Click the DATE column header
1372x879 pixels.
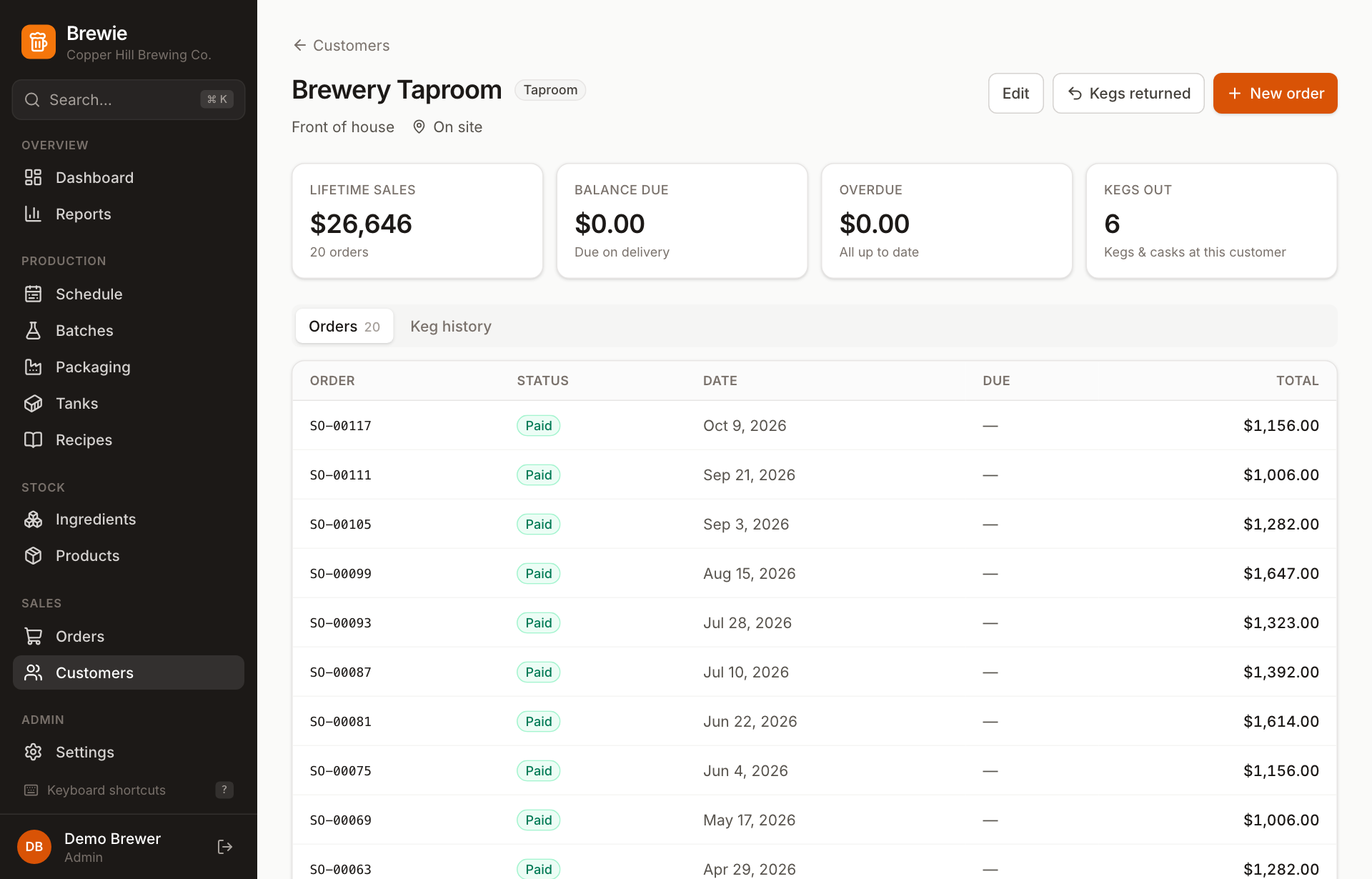coord(720,380)
